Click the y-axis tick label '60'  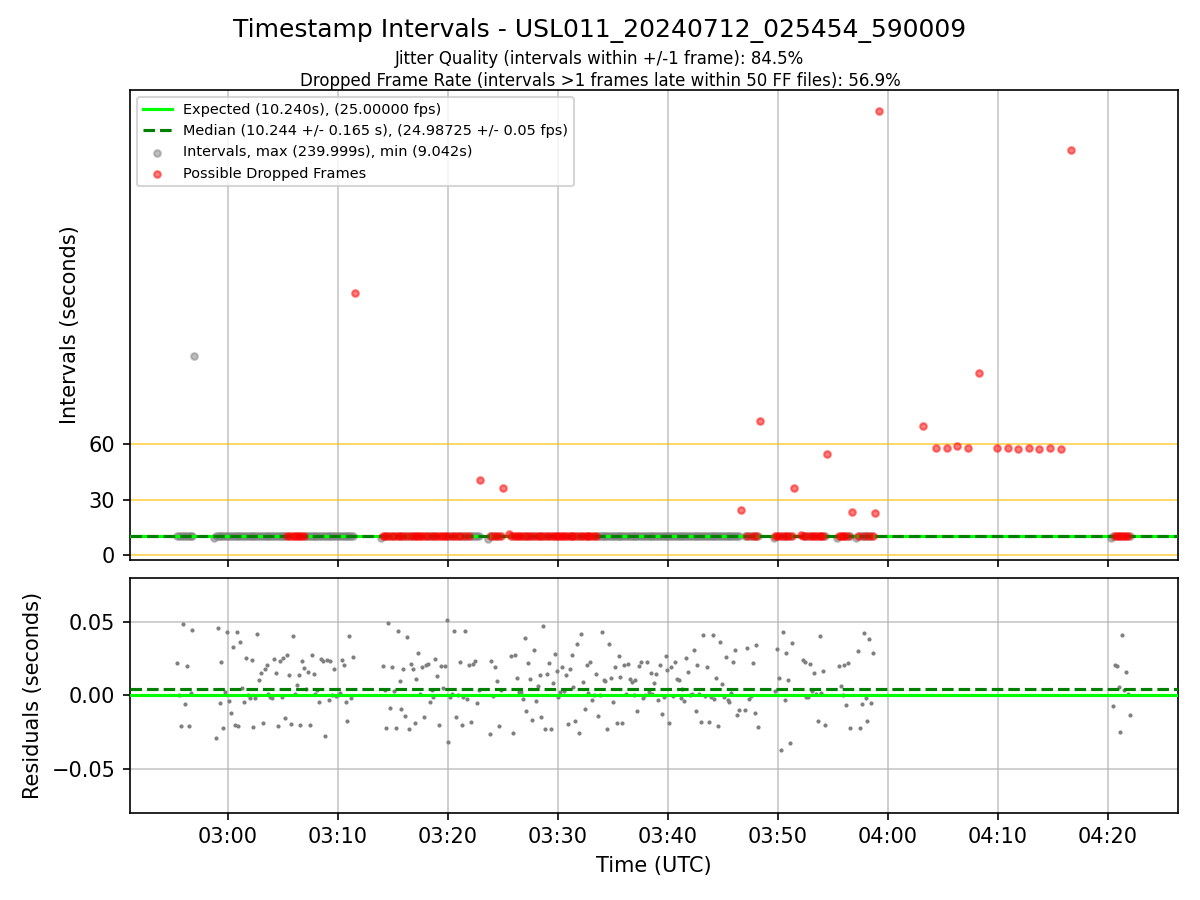click(x=103, y=444)
